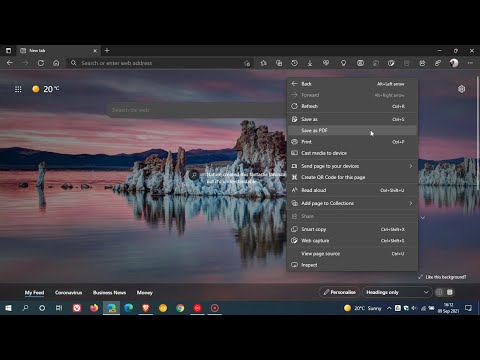480x360 pixels.
Task: Open the Headings only dropdown
Action: point(397,292)
